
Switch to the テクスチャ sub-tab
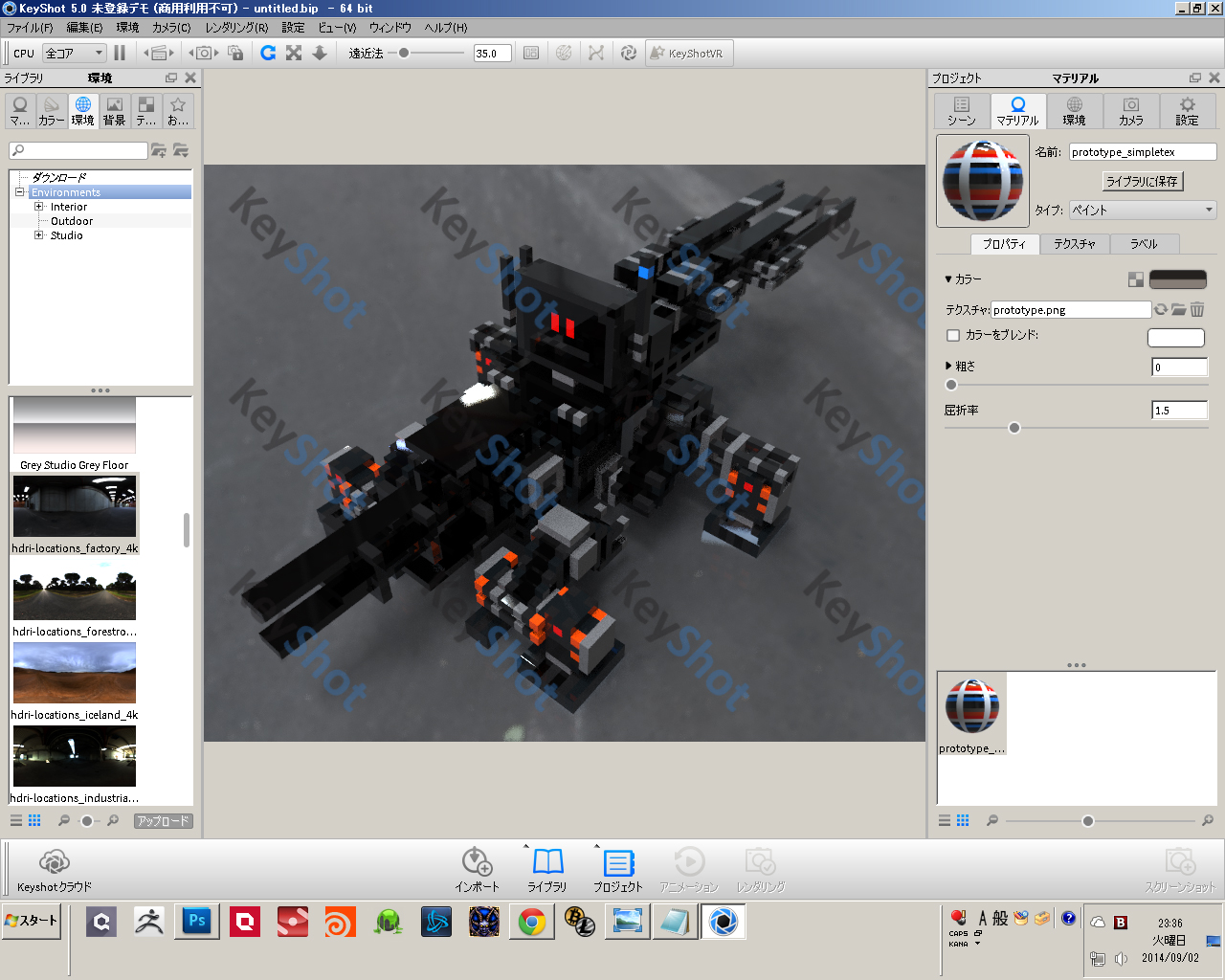(x=1075, y=244)
